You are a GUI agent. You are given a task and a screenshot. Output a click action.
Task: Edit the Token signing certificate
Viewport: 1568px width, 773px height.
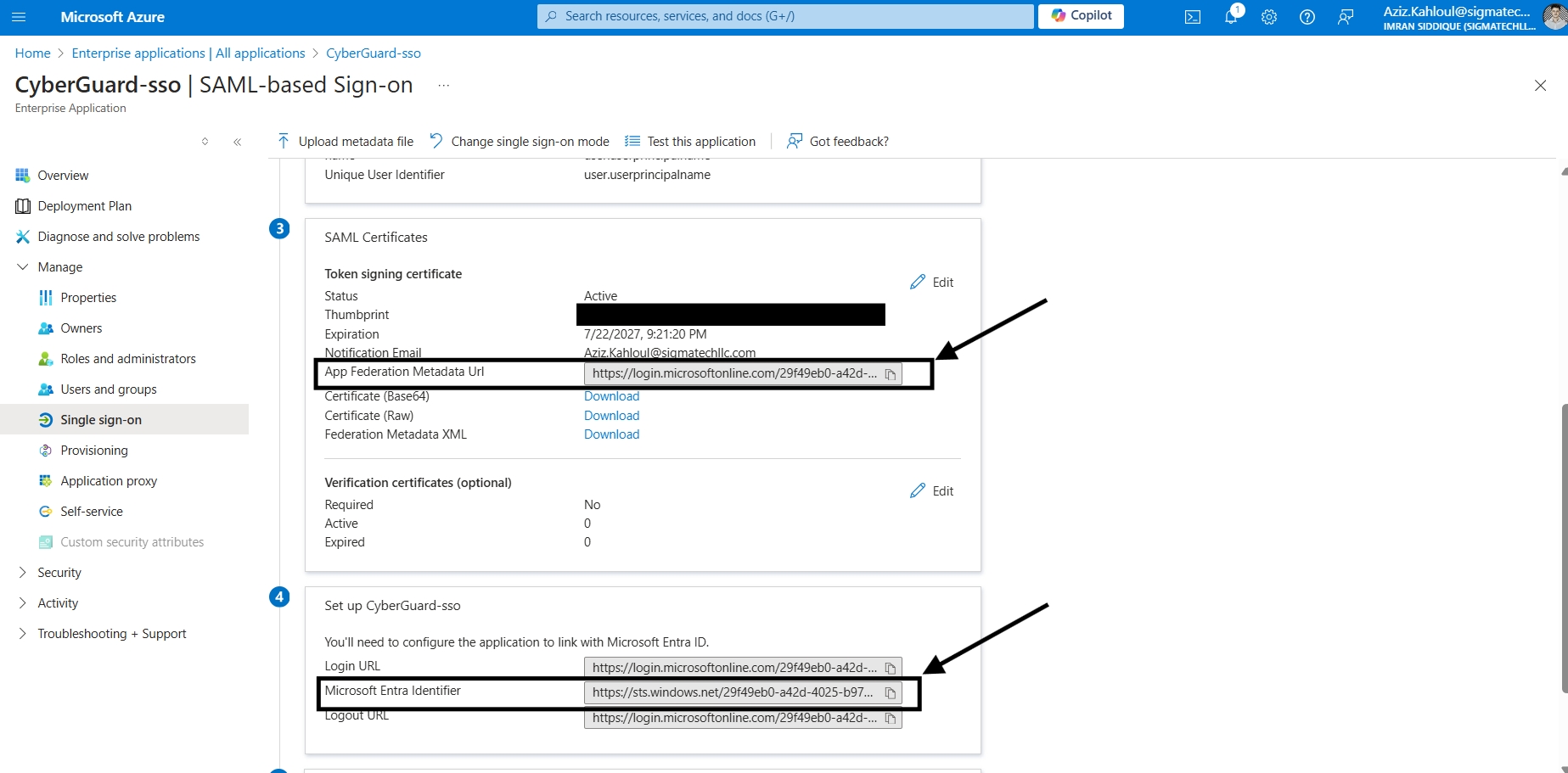[932, 283]
